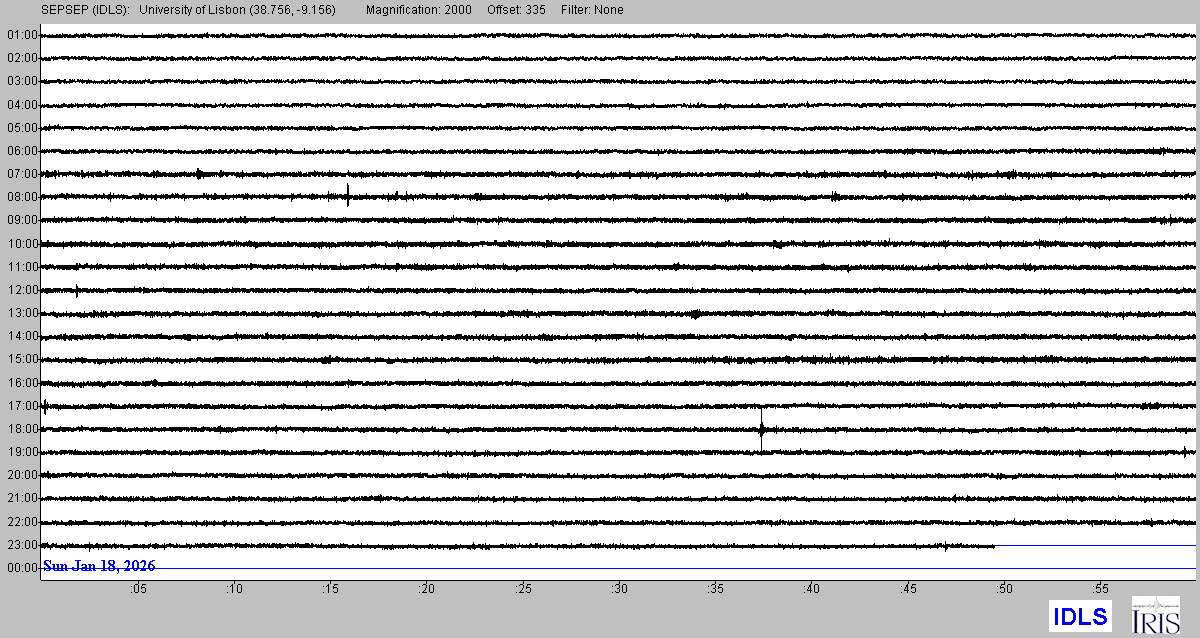Click the spike on the 08:00 trace
Viewport: 1200px width, 638px height.
[348, 196]
